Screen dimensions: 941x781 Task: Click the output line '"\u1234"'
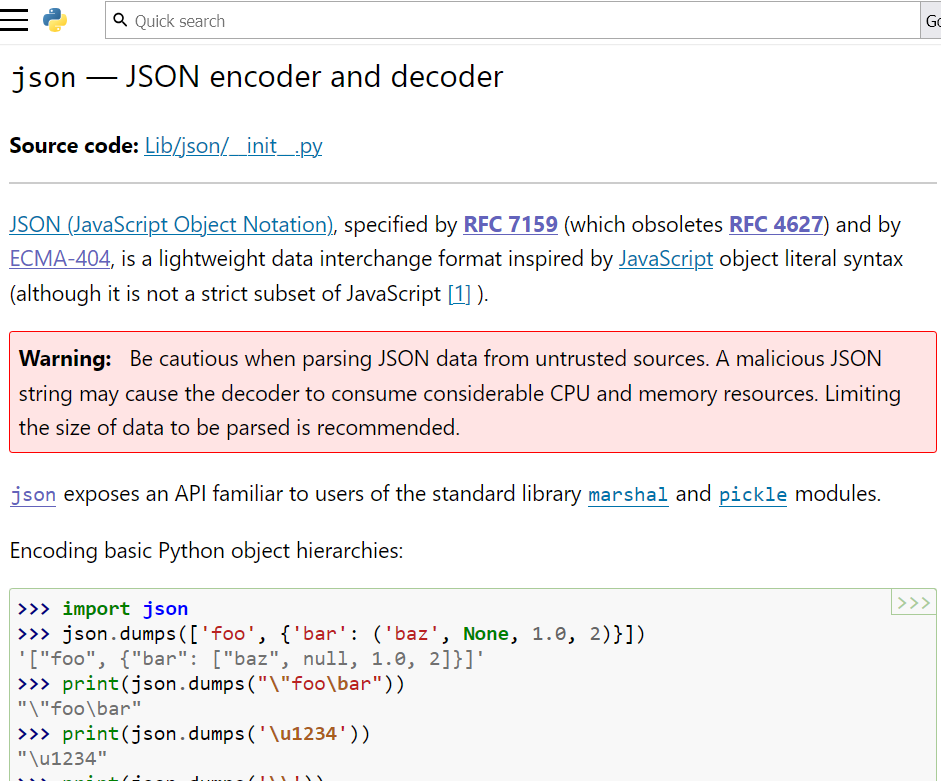62,759
